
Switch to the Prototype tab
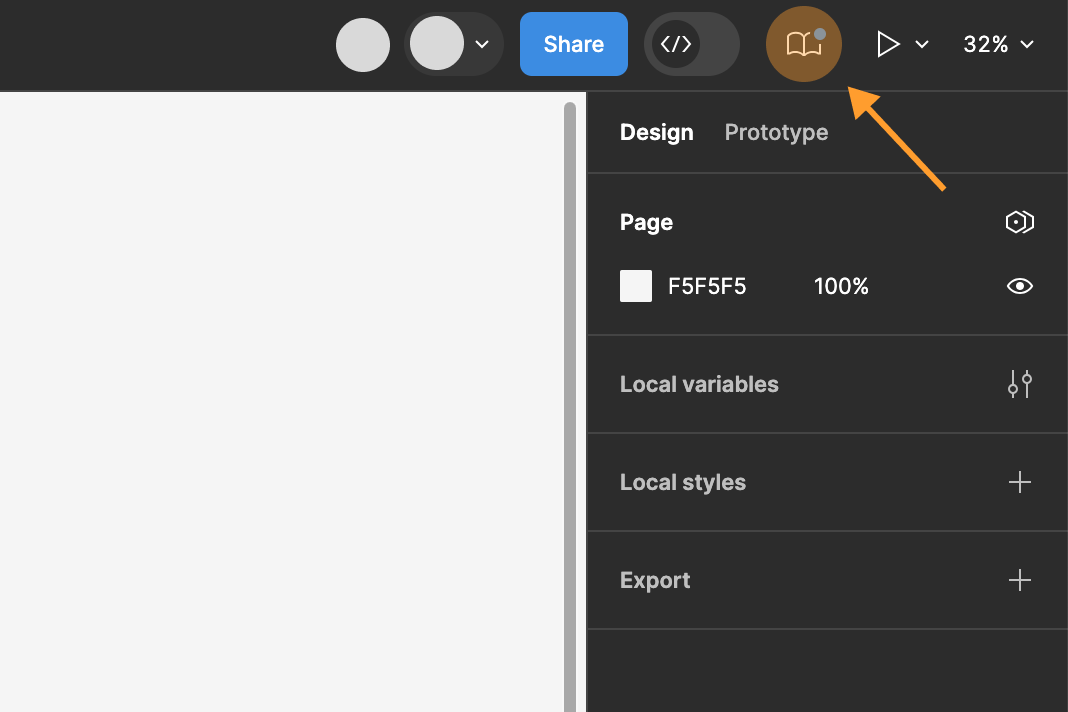pos(776,132)
